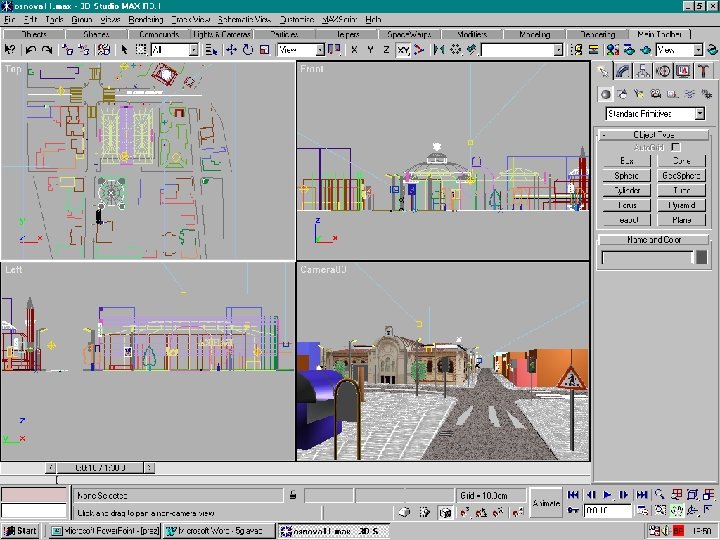Expand the Standard Primitives dropdown
720x540 pixels.
click(x=700, y=114)
